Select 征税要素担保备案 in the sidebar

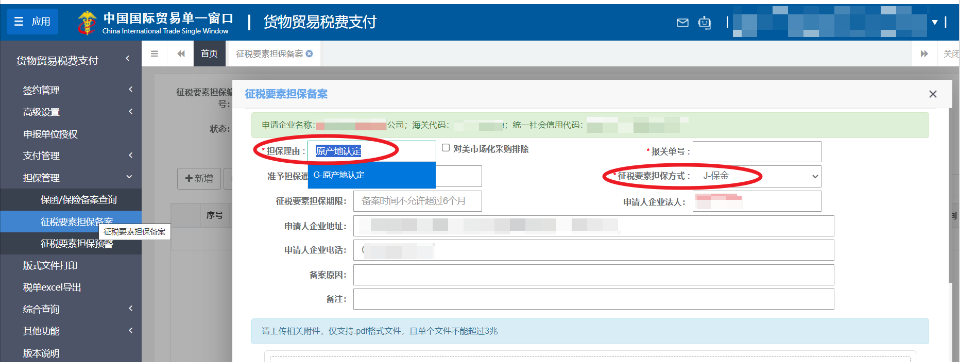pos(71,221)
